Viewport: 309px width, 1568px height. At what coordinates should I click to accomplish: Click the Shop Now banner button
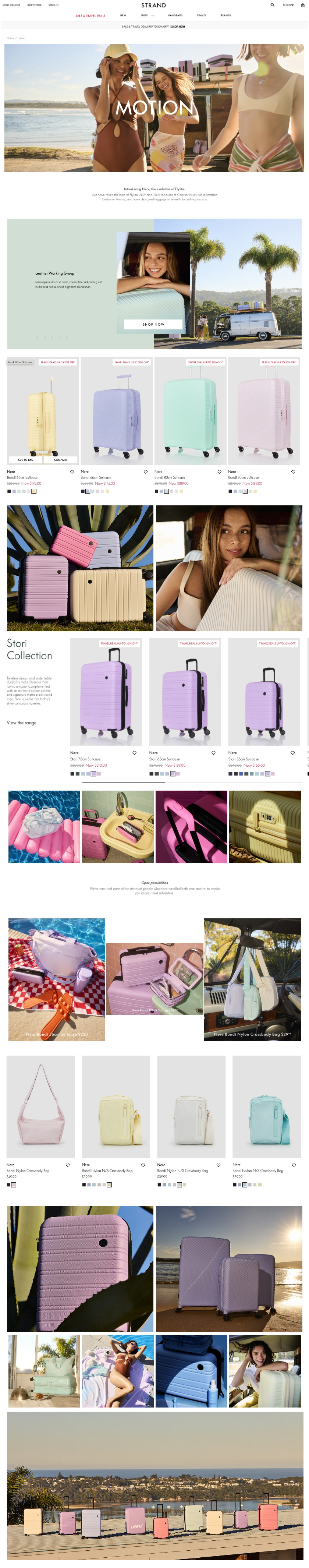pyautogui.click(x=153, y=324)
